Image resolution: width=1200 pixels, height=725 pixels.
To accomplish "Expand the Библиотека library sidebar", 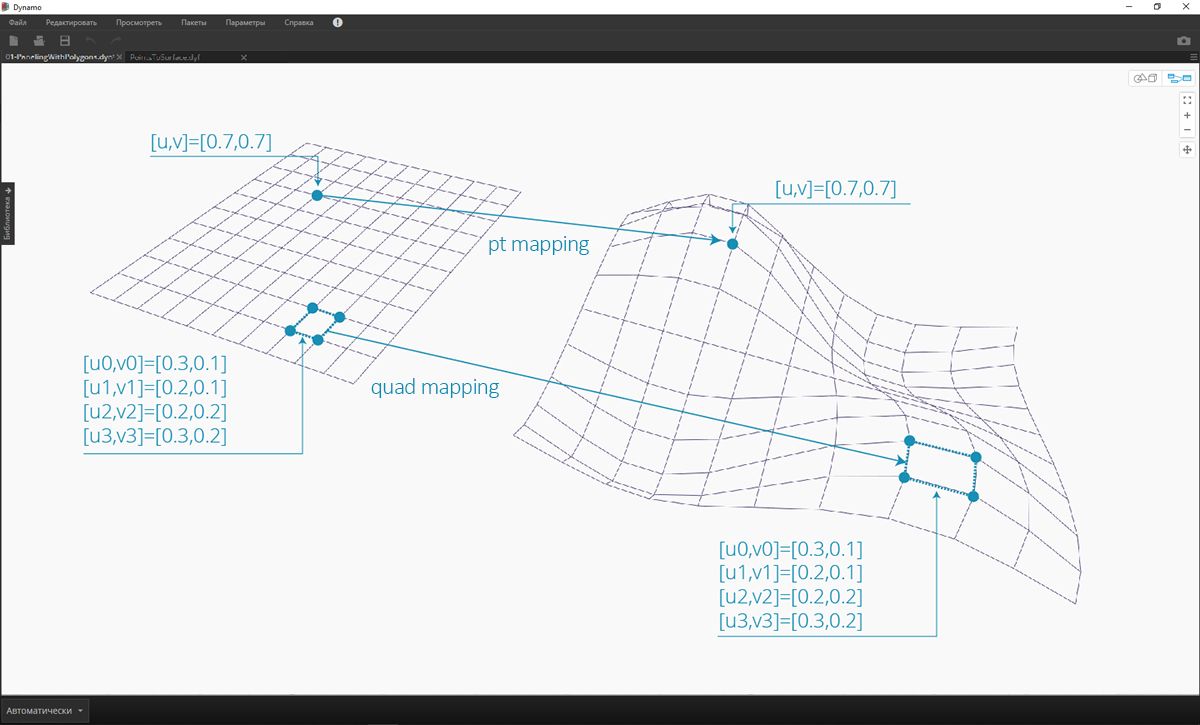I will 7,213.
